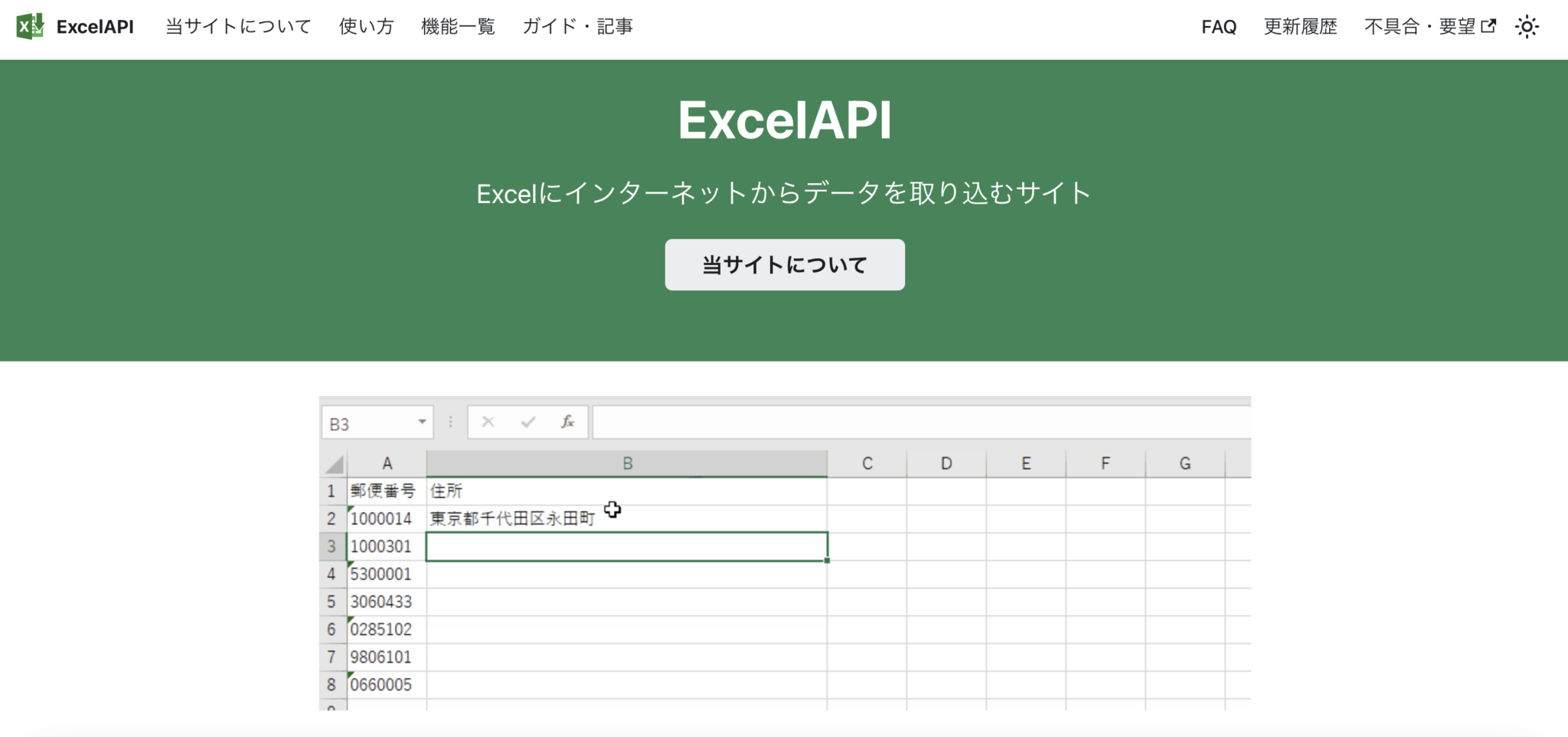Select column B header
1568x737 pixels.
click(x=627, y=463)
